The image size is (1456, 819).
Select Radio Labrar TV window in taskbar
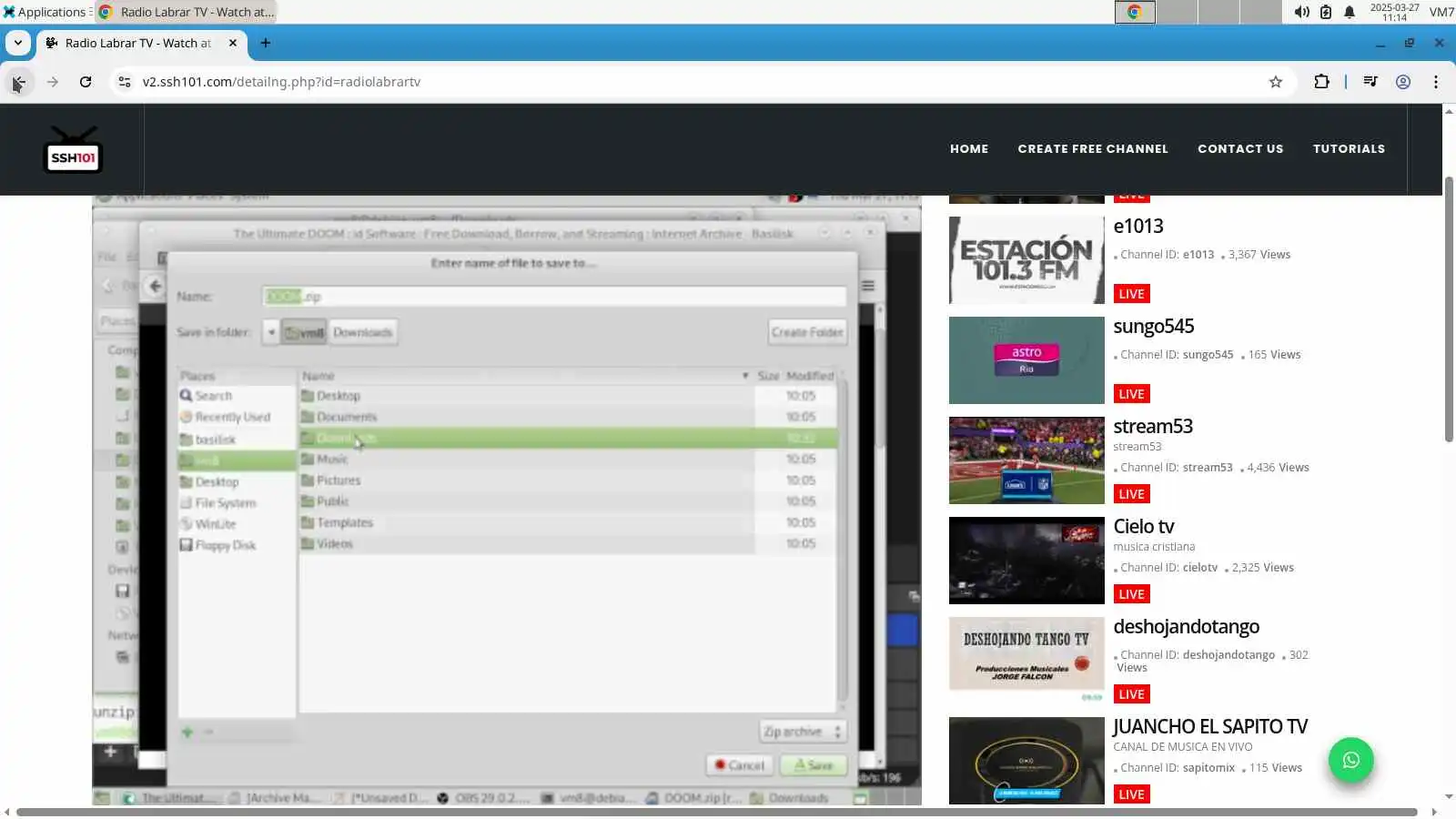pos(186,12)
